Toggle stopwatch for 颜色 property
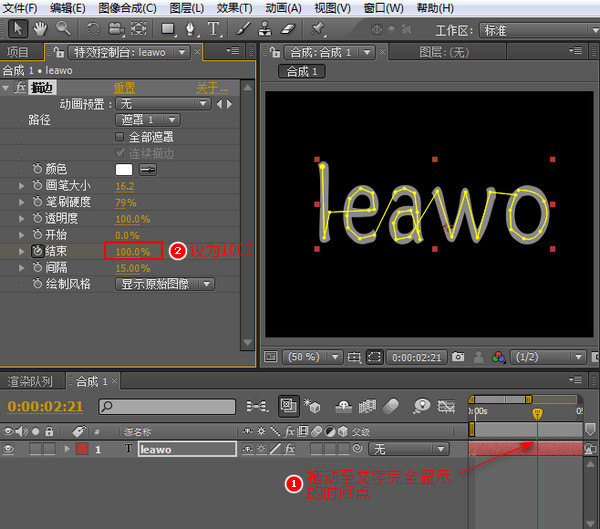 pos(37,168)
